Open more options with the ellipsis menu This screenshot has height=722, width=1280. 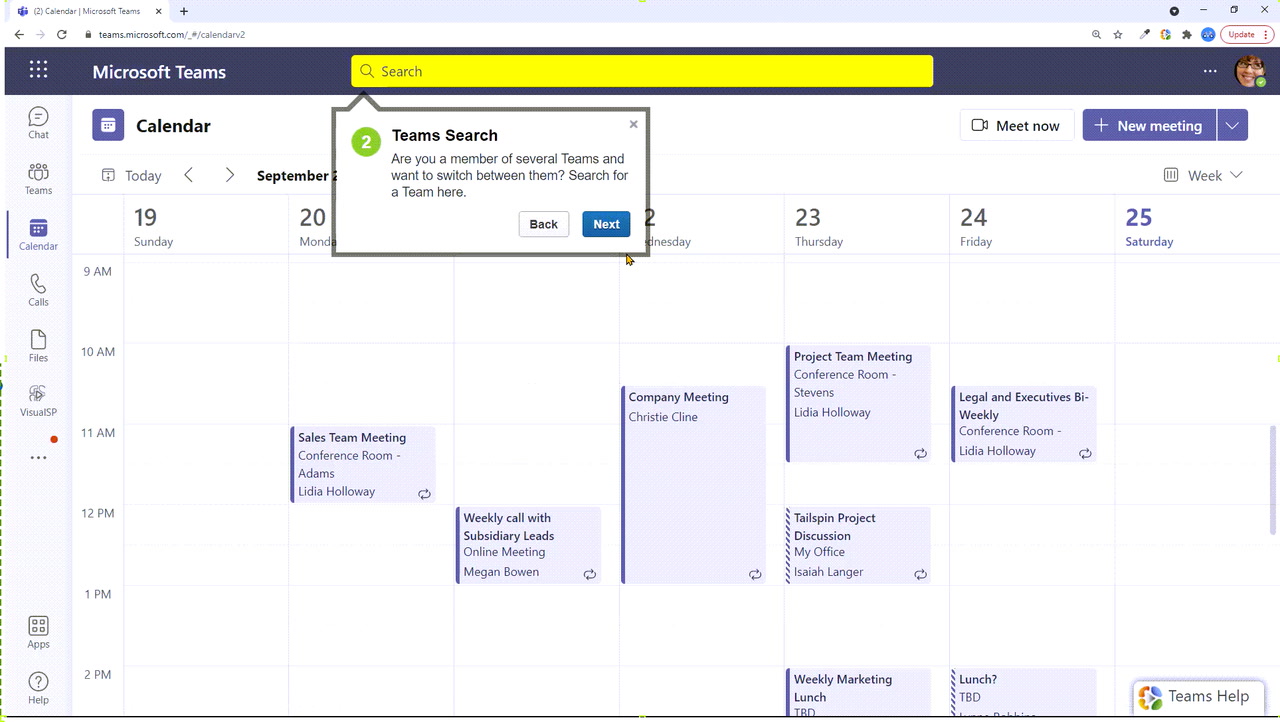(1210, 71)
